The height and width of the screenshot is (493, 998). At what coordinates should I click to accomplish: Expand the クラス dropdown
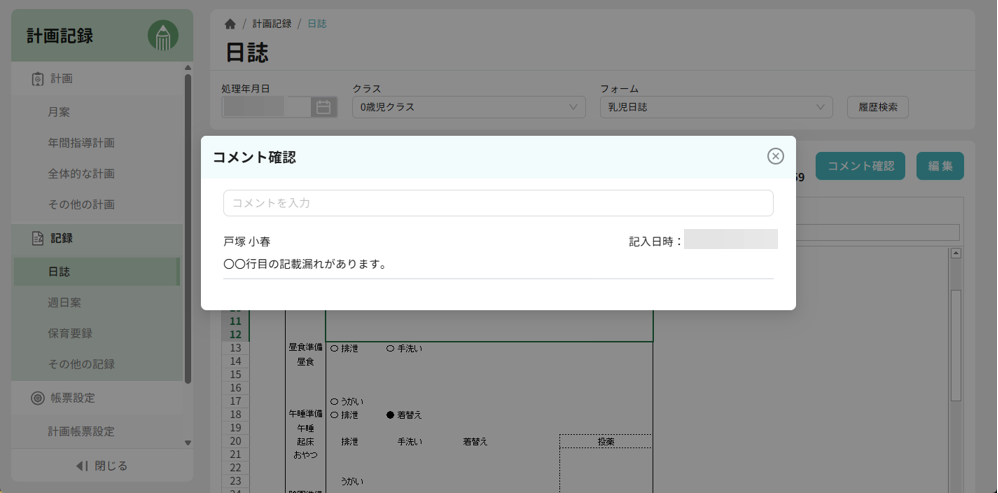[x=469, y=107]
